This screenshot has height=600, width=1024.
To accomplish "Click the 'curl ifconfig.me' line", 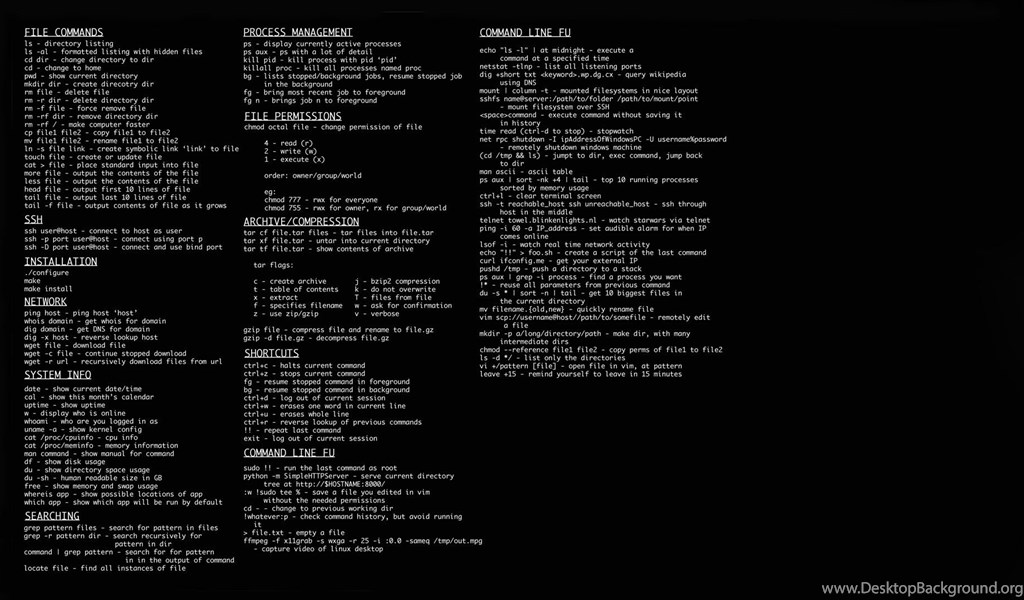I will (x=558, y=261).
